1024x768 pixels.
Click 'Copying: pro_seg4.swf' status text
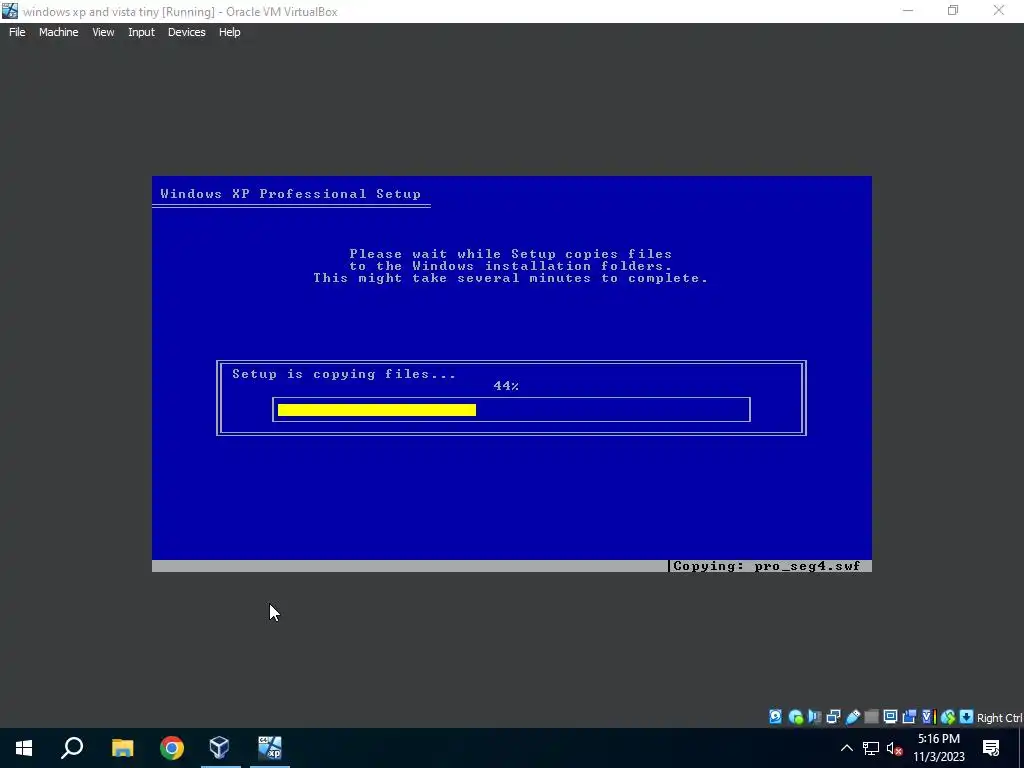coord(767,566)
